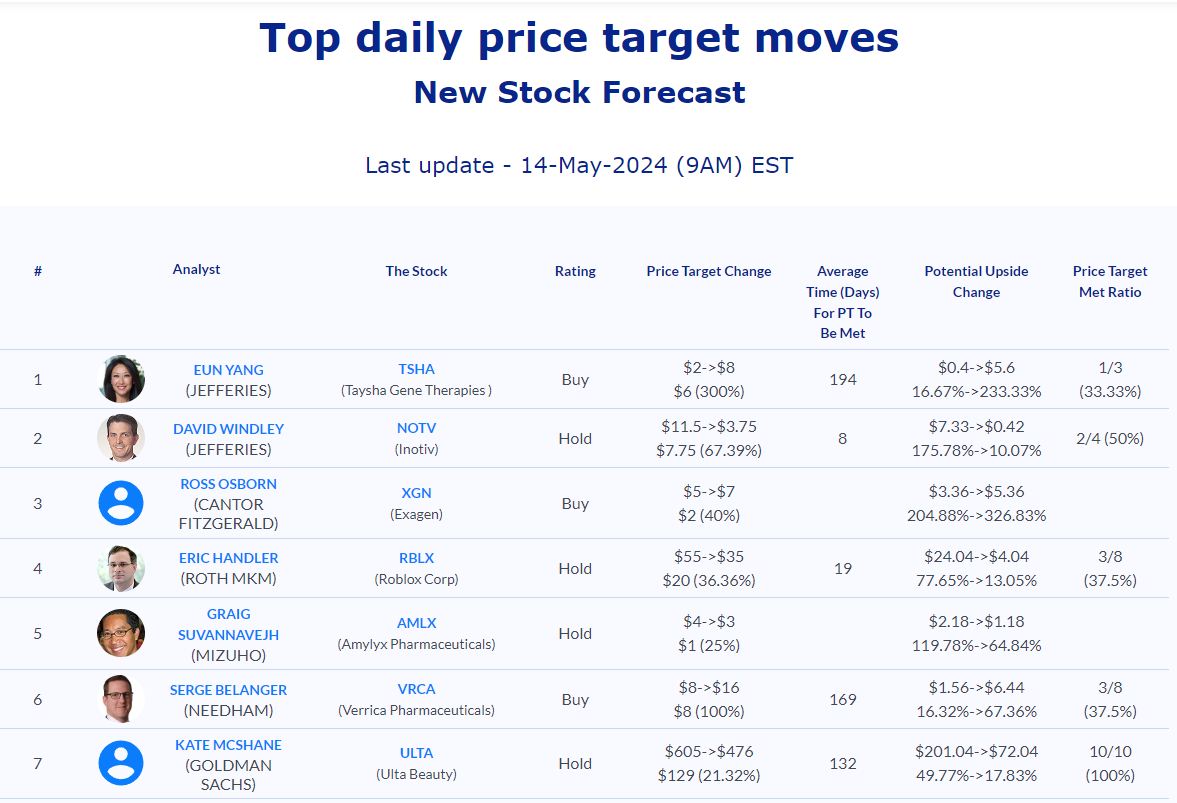The height and width of the screenshot is (803, 1177).
Task: Open the AMLX stock link
Action: tap(417, 623)
